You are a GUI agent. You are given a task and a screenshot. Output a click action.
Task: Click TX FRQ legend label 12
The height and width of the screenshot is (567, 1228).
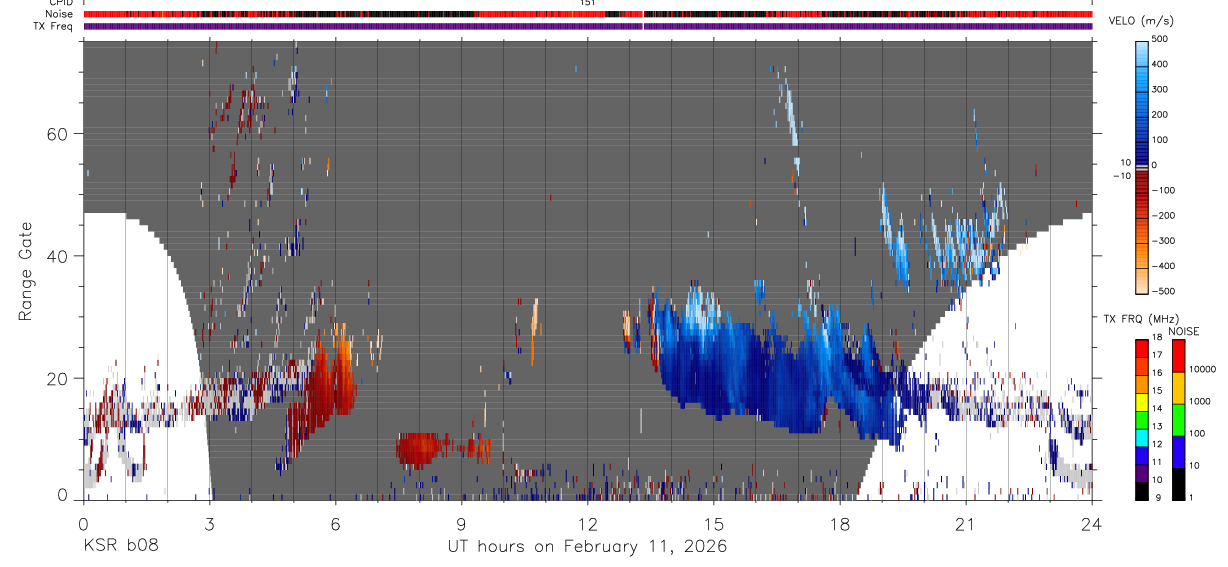pos(1157,445)
